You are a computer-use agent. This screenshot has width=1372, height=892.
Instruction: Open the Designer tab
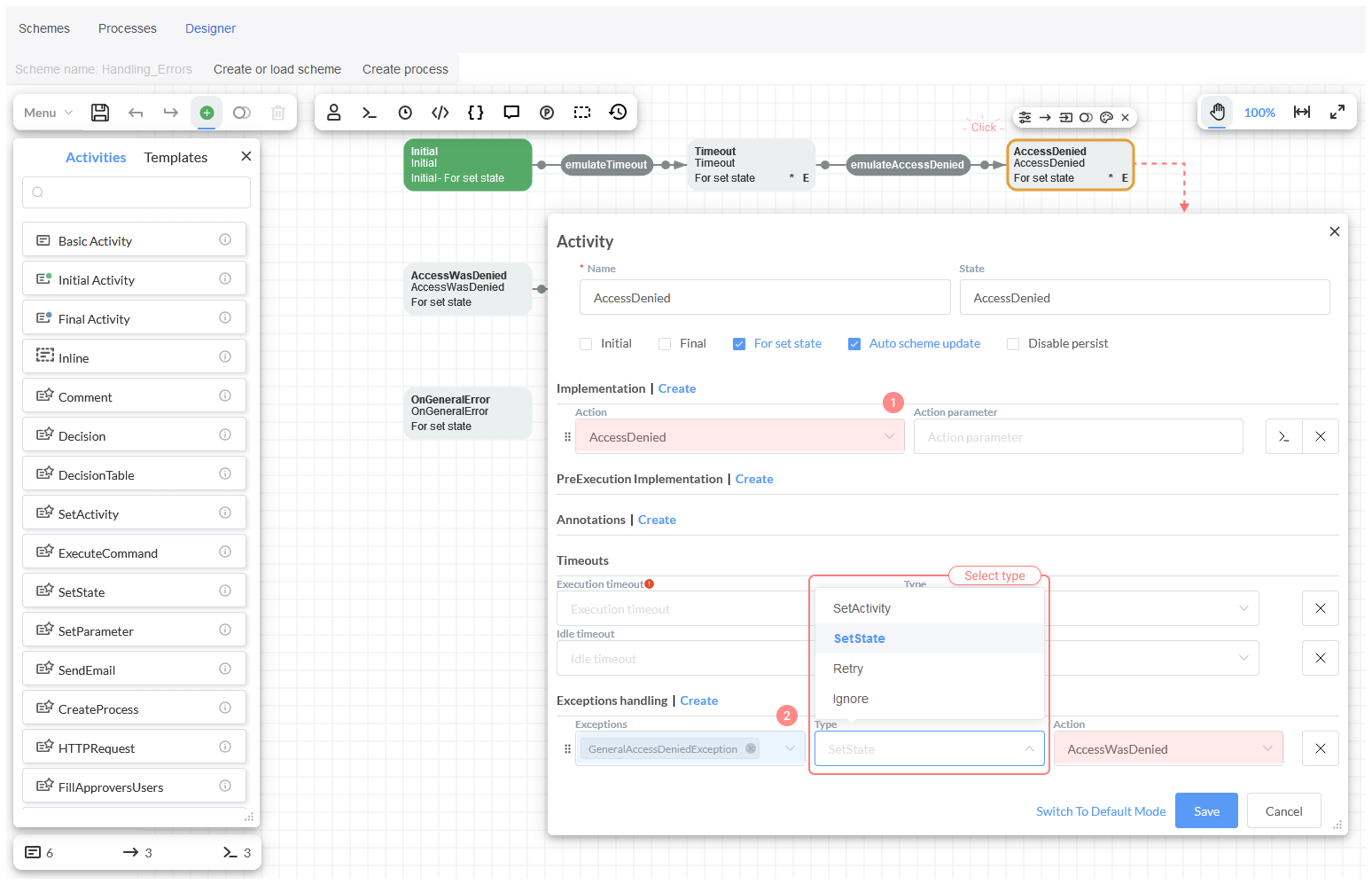click(x=210, y=28)
